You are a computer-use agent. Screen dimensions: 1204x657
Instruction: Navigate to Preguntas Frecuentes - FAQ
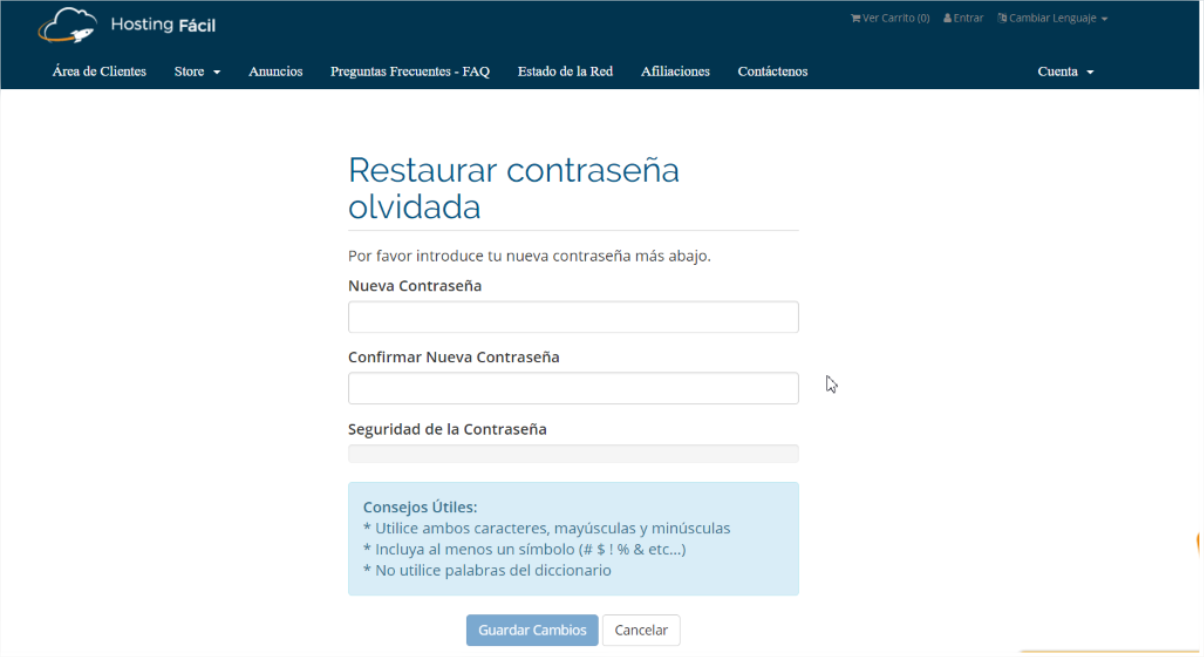point(410,71)
